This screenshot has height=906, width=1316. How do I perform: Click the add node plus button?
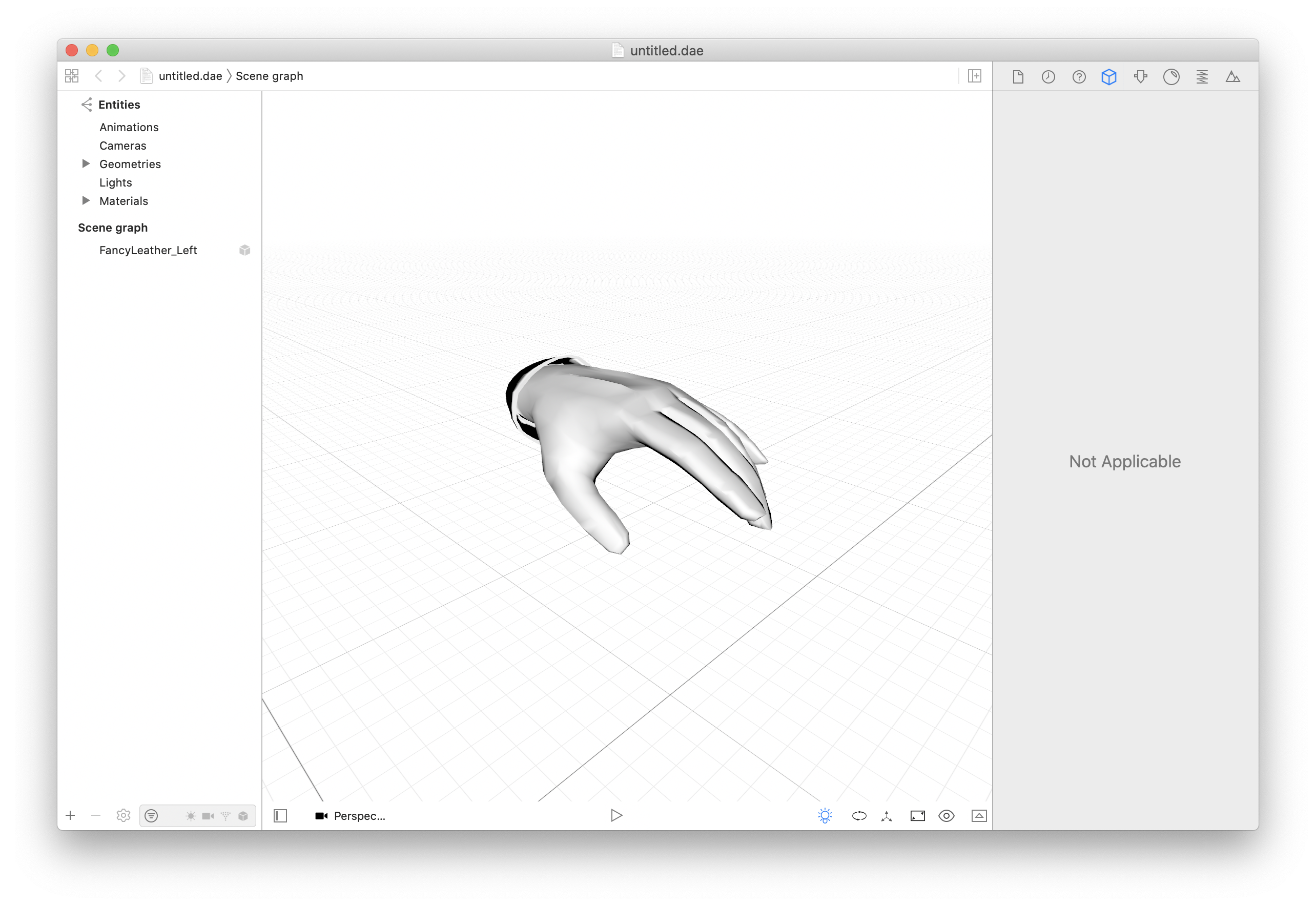pos(70,816)
